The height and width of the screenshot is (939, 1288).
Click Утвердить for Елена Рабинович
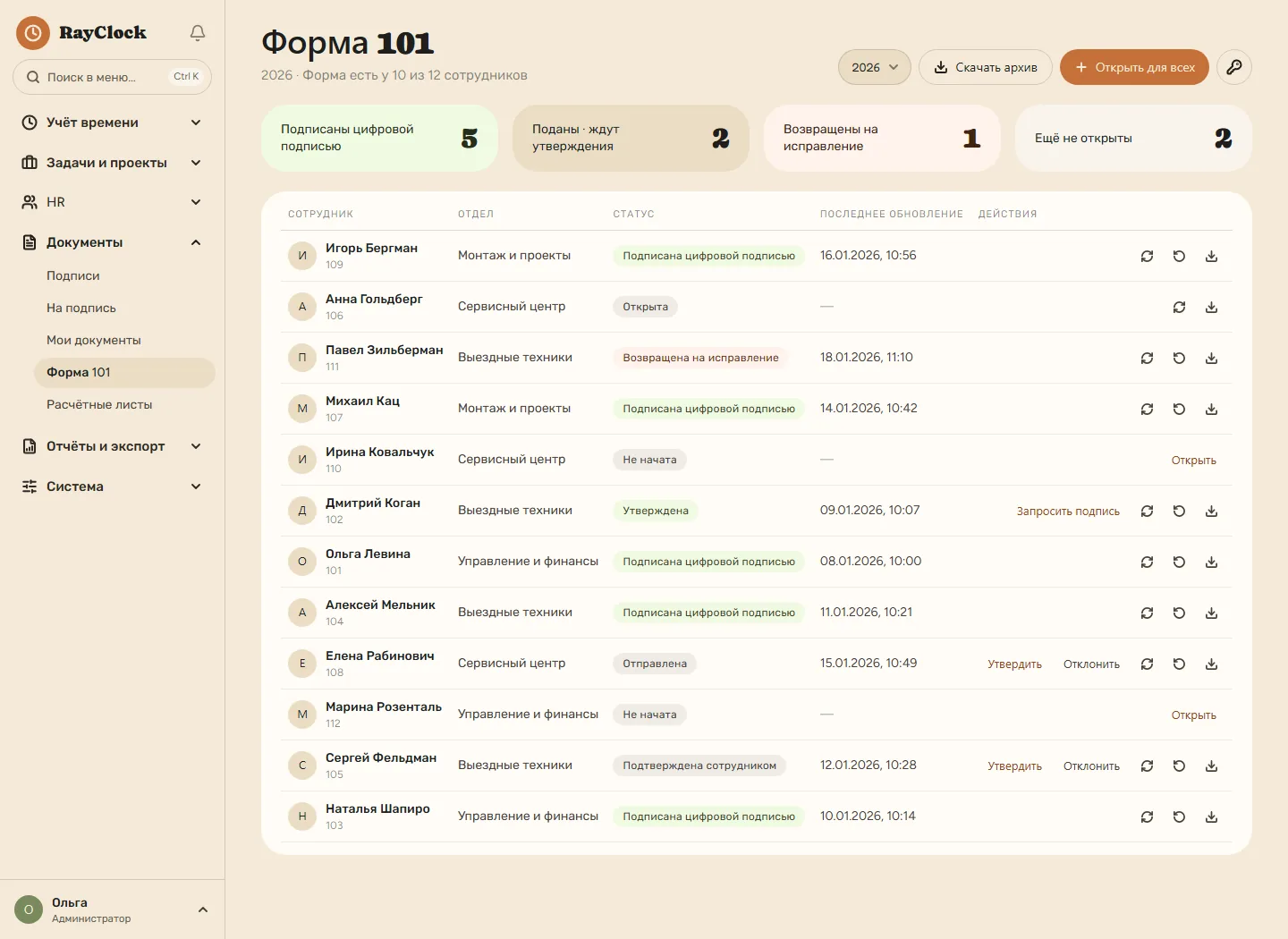[x=1014, y=664]
